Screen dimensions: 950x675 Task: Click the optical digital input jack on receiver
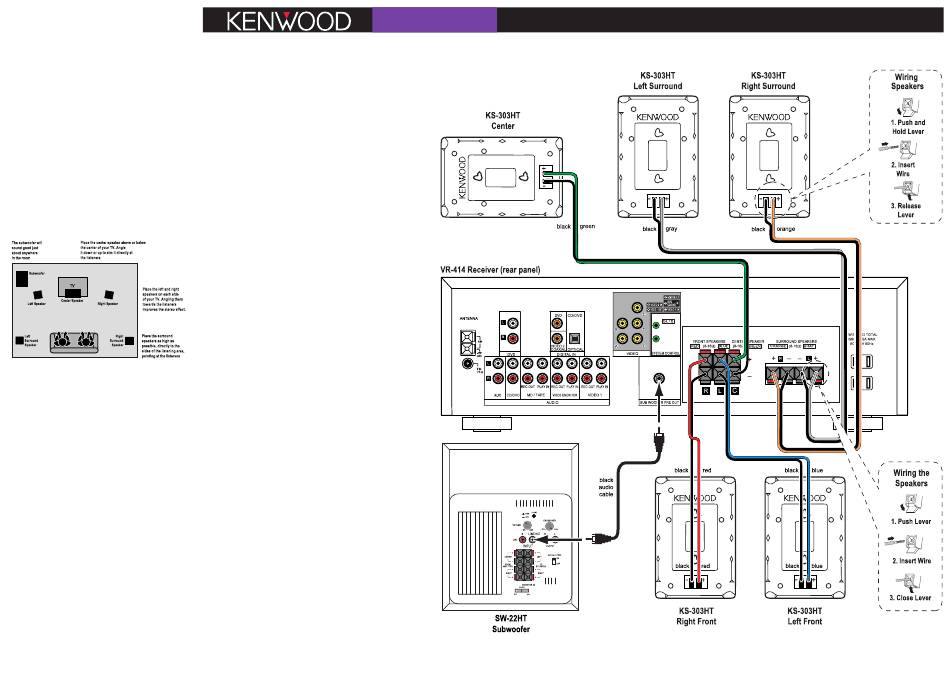pyautogui.click(x=574, y=339)
